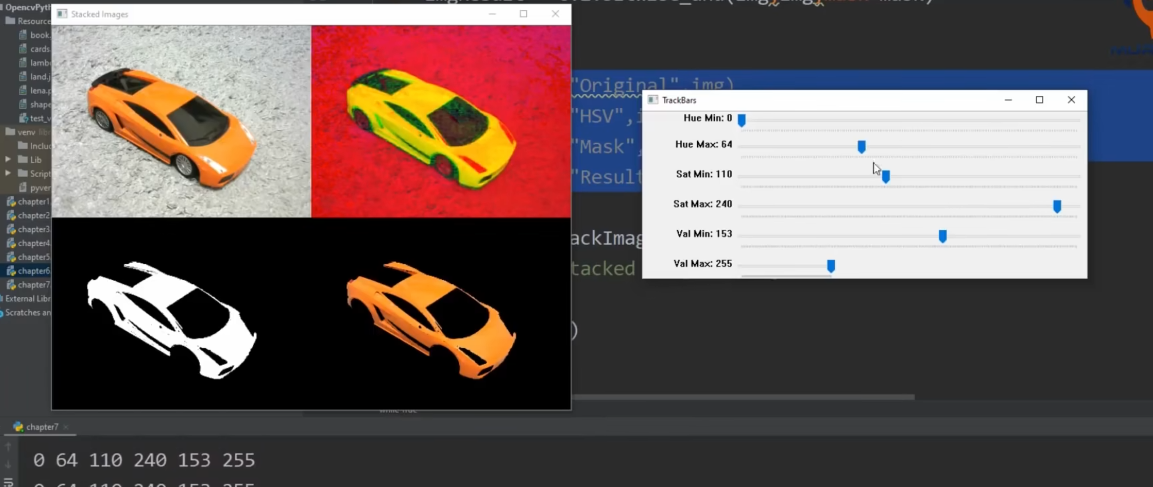Select the cards image file in tree

tap(35, 49)
